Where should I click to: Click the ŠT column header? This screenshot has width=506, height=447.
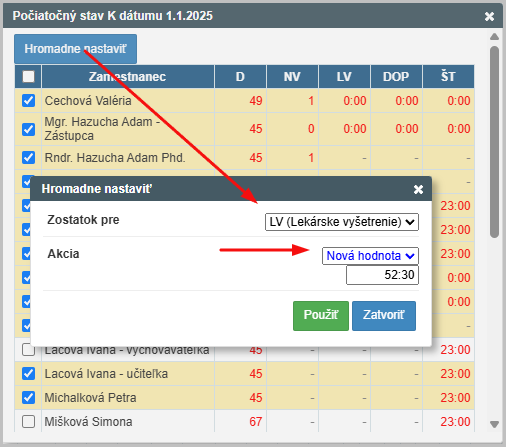(448, 77)
